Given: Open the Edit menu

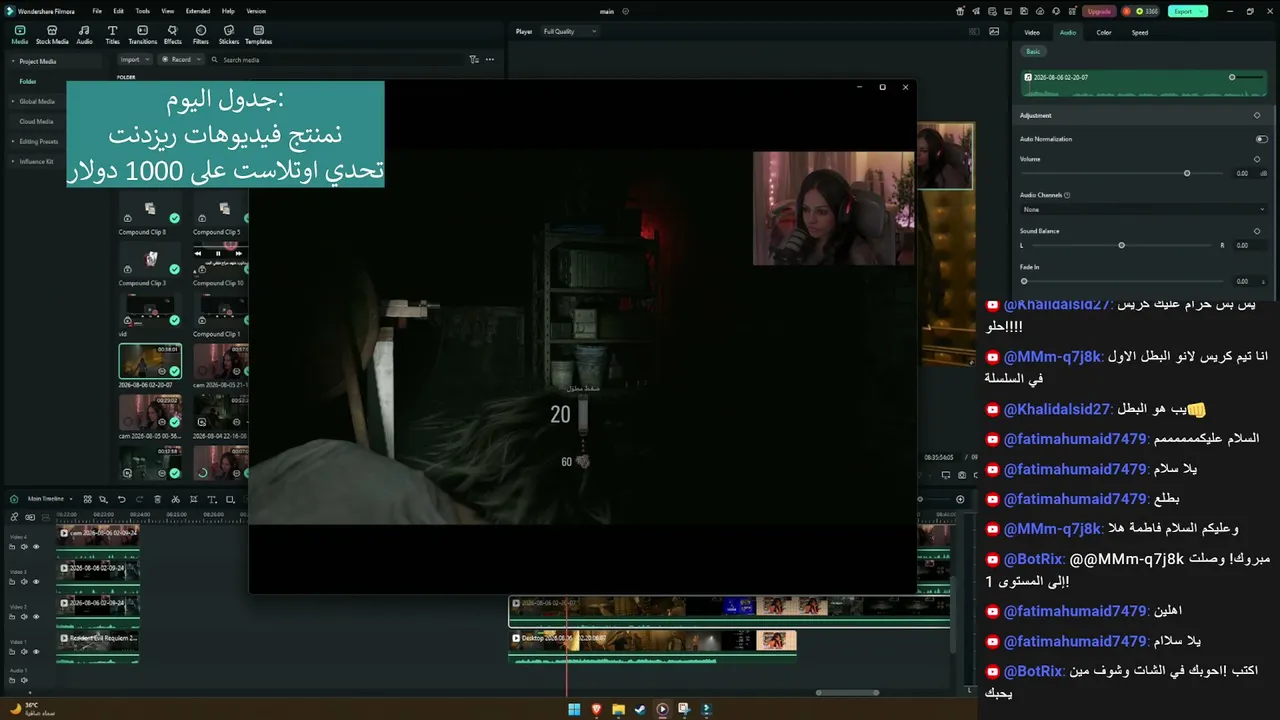Looking at the screenshot, I should 118,11.
